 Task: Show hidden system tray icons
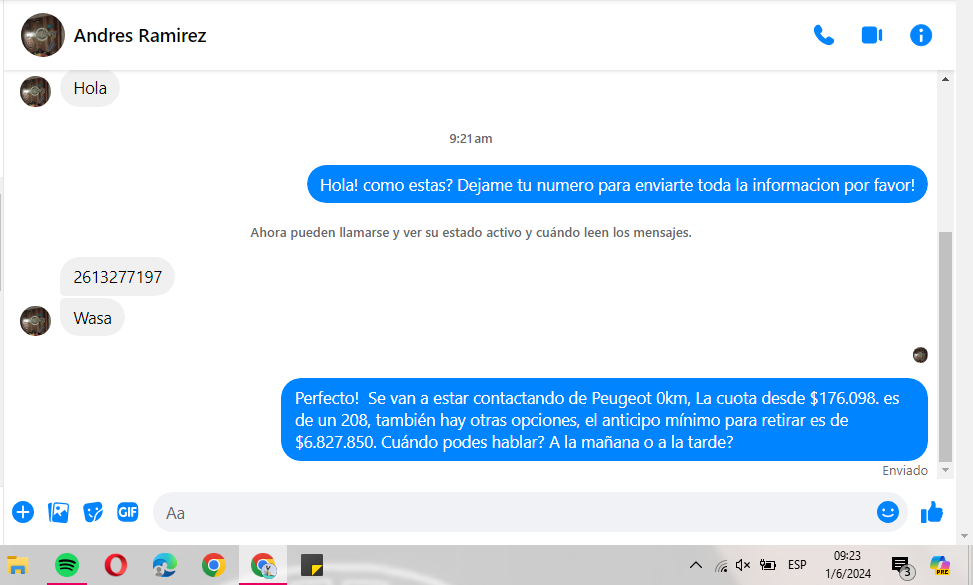point(696,565)
